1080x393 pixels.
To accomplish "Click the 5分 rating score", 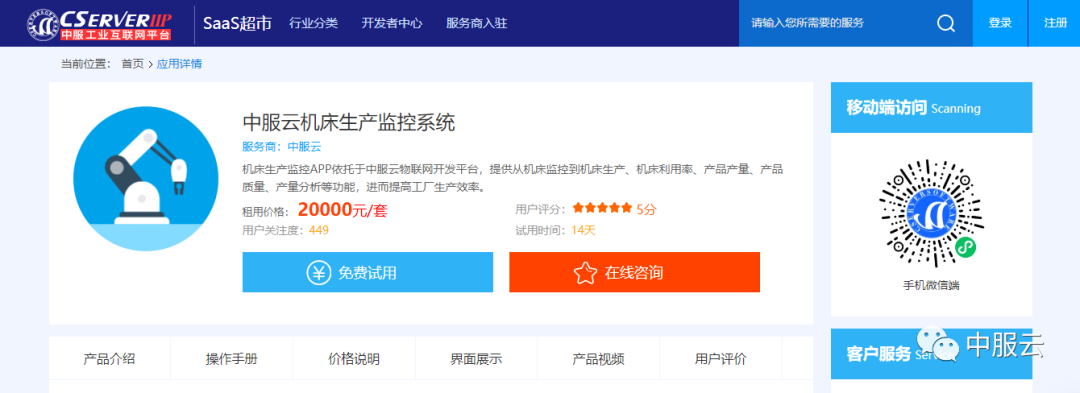I will point(646,209).
